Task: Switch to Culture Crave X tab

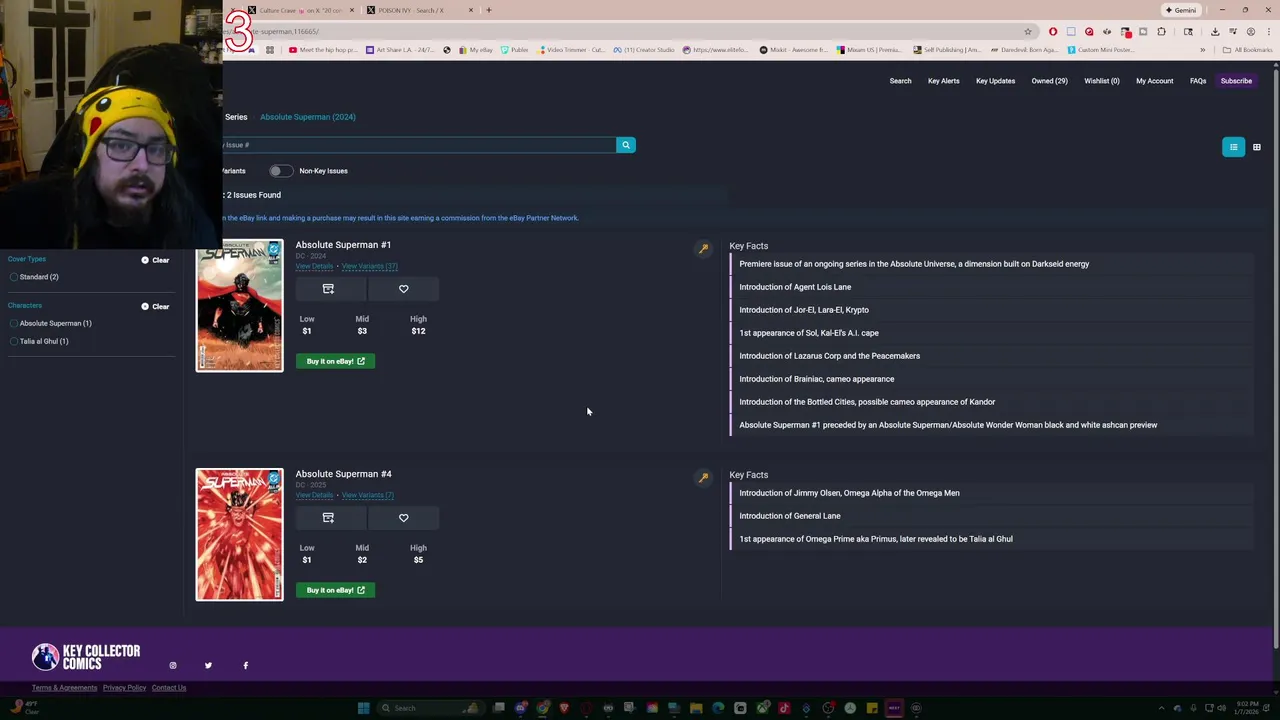Action: pos(300,10)
